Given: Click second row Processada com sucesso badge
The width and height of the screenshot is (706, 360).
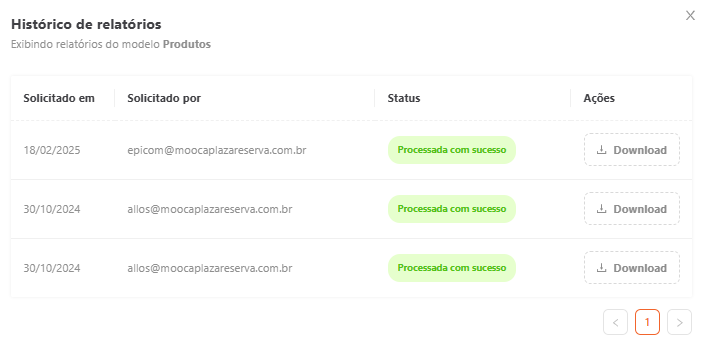Looking at the screenshot, I should 452,209.
